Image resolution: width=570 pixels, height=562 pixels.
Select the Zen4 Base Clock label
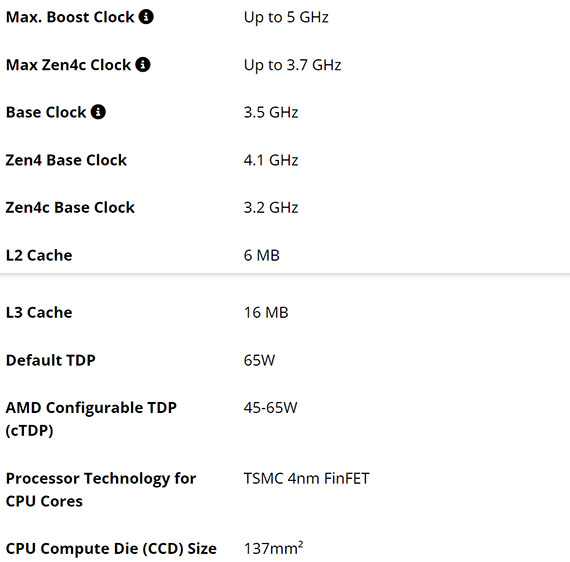[x=66, y=160]
